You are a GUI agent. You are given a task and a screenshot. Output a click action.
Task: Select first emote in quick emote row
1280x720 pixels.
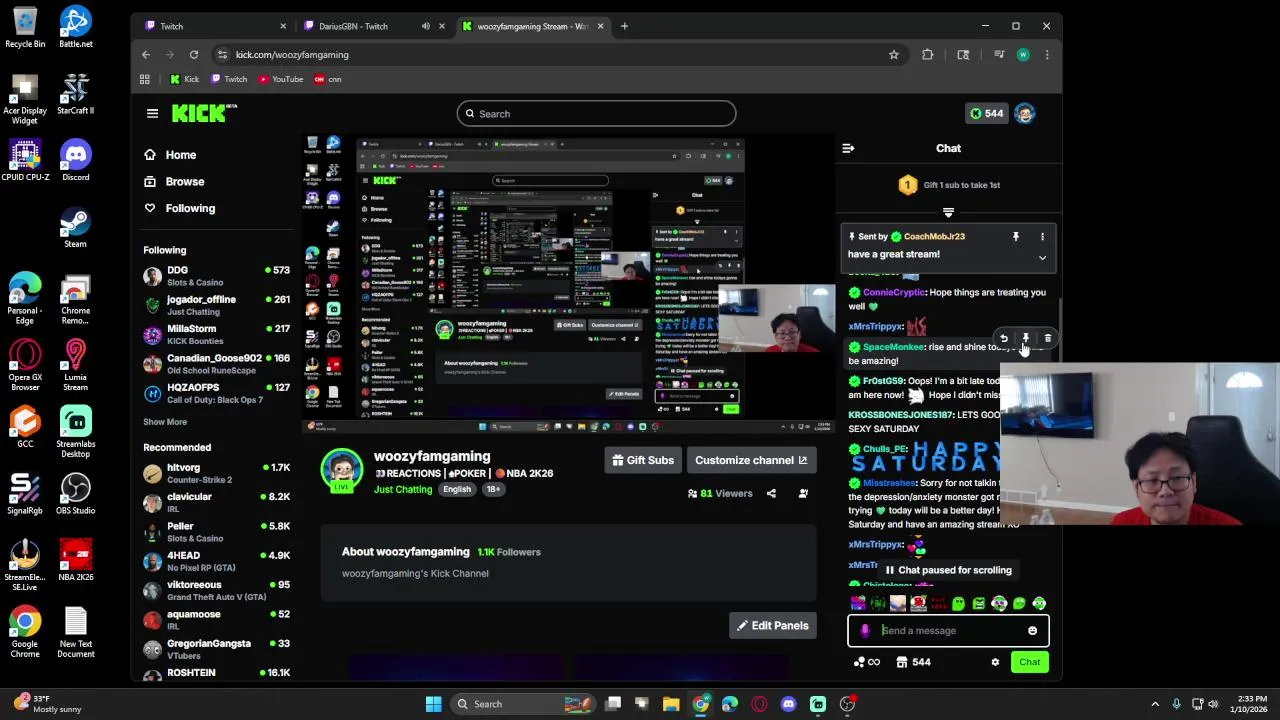tap(858, 603)
